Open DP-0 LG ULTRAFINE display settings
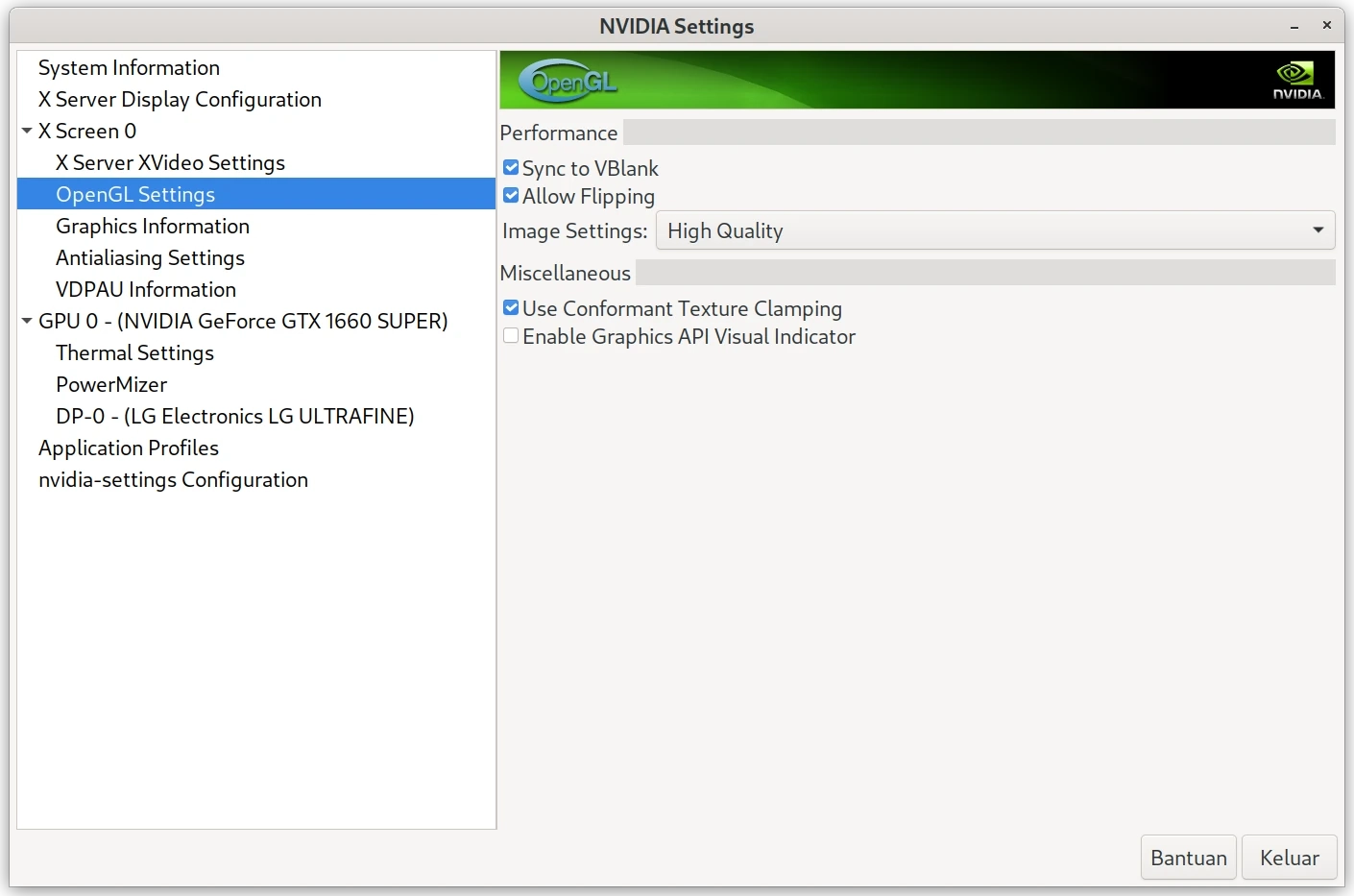Image resolution: width=1354 pixels, height=896 pixels. click(234, 416)
